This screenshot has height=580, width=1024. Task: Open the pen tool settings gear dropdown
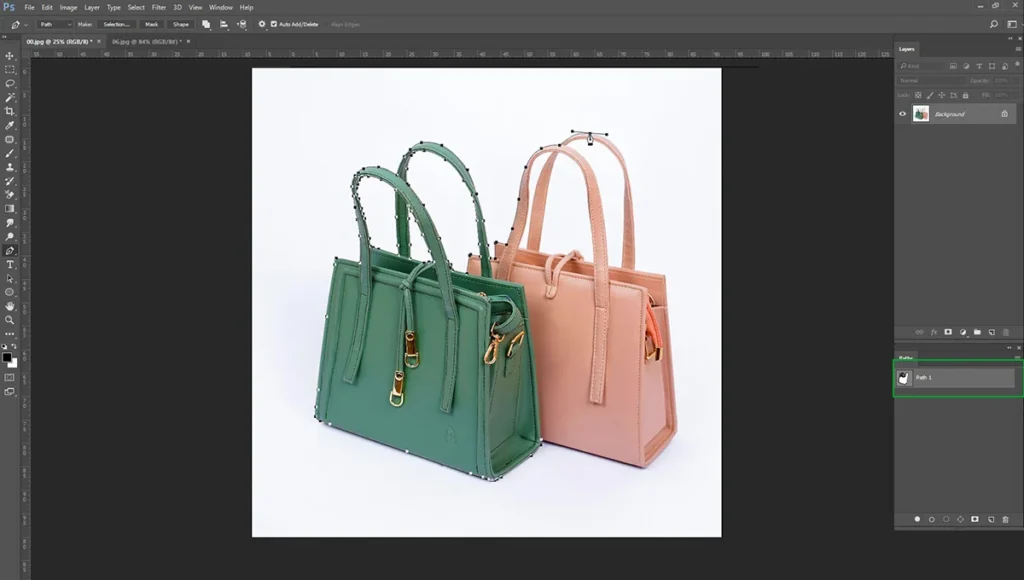262,24
